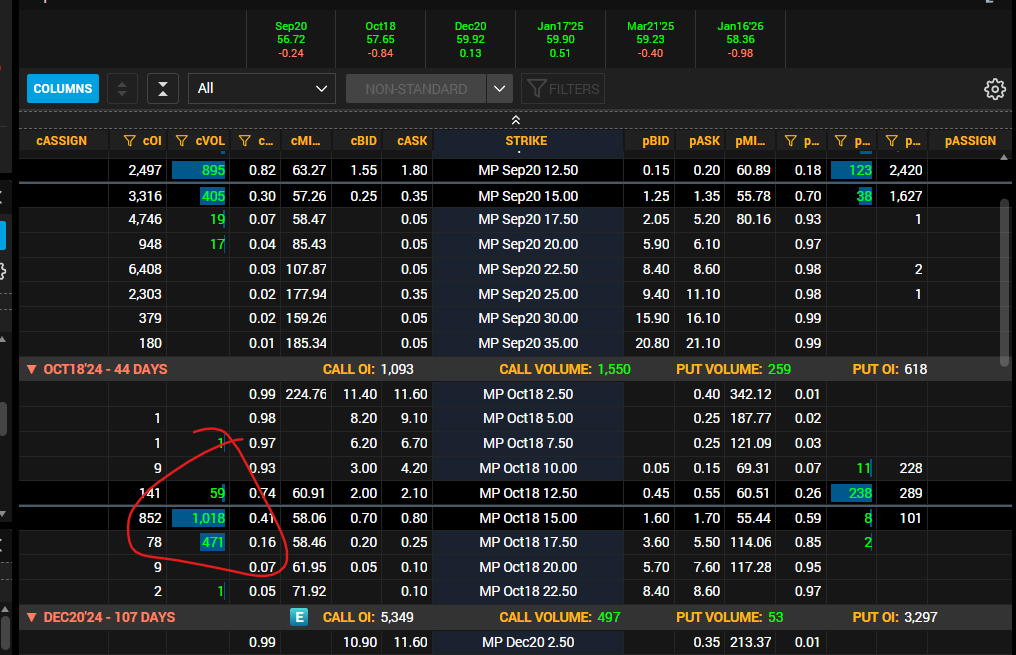Viewport: 1016px width, 655px height.
Task: Click the up/down sort stepper button
Action: tap(122, 89)
